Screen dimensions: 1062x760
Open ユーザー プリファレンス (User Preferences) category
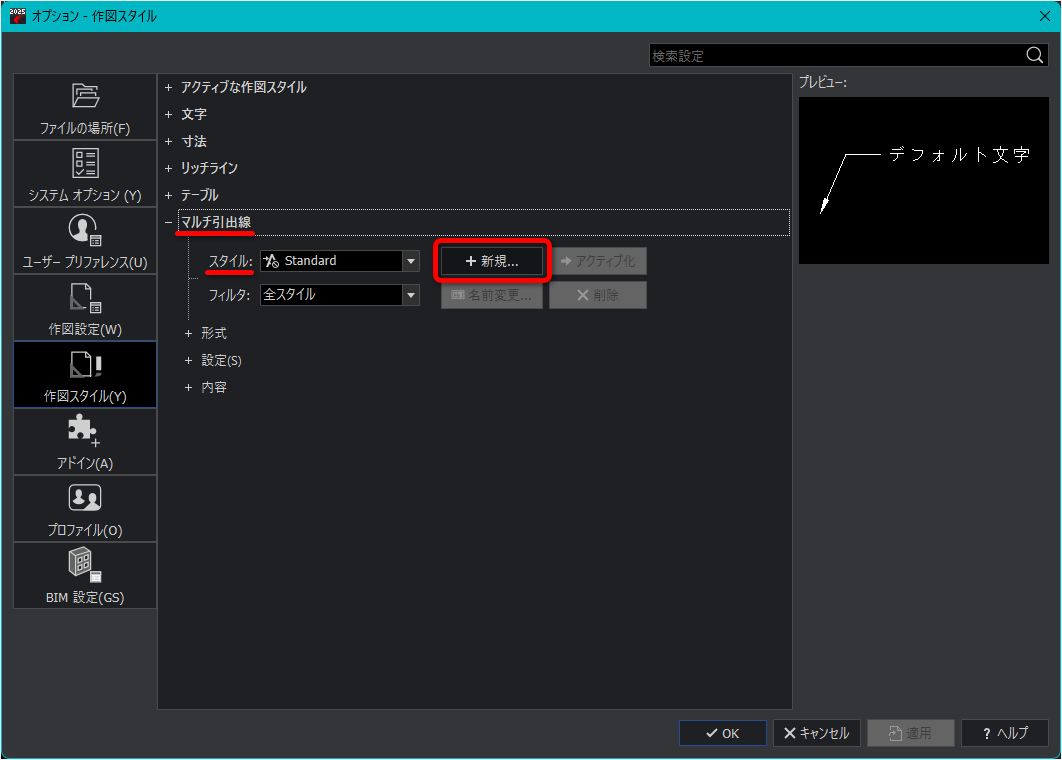[85, 241]
